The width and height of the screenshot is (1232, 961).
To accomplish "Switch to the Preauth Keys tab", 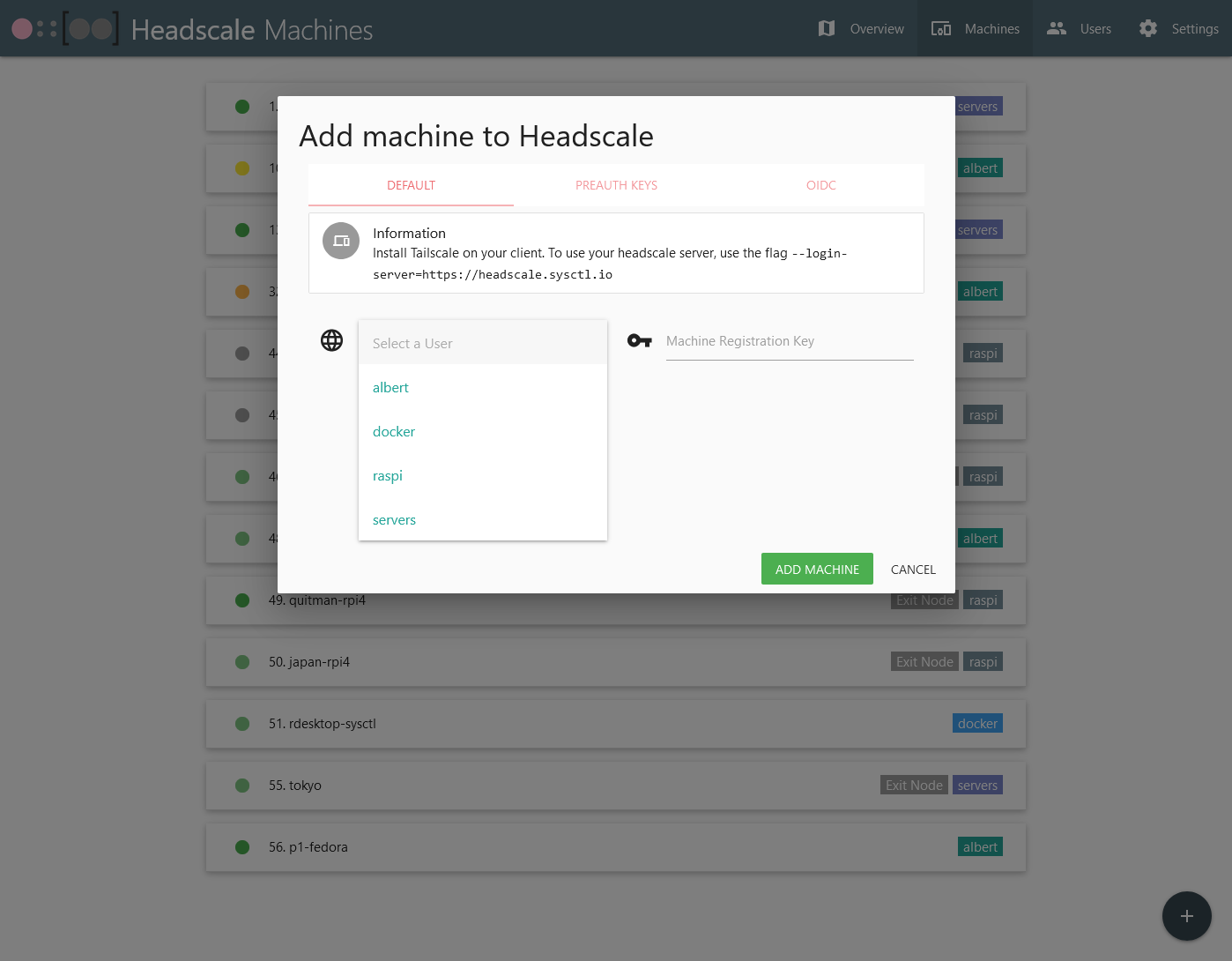I will pyautogui.click(x=616, y=185).
